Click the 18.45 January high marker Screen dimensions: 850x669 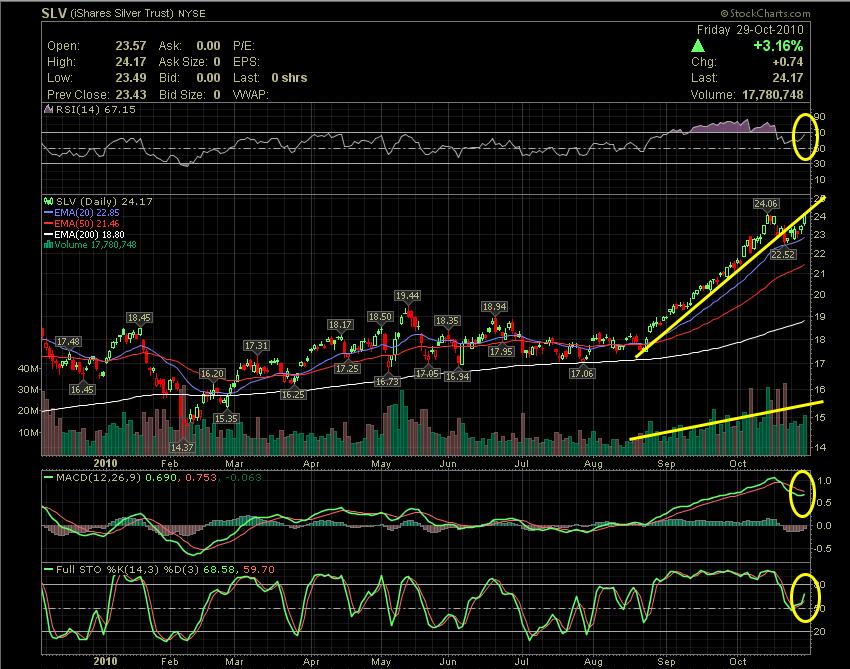(139, 318)
